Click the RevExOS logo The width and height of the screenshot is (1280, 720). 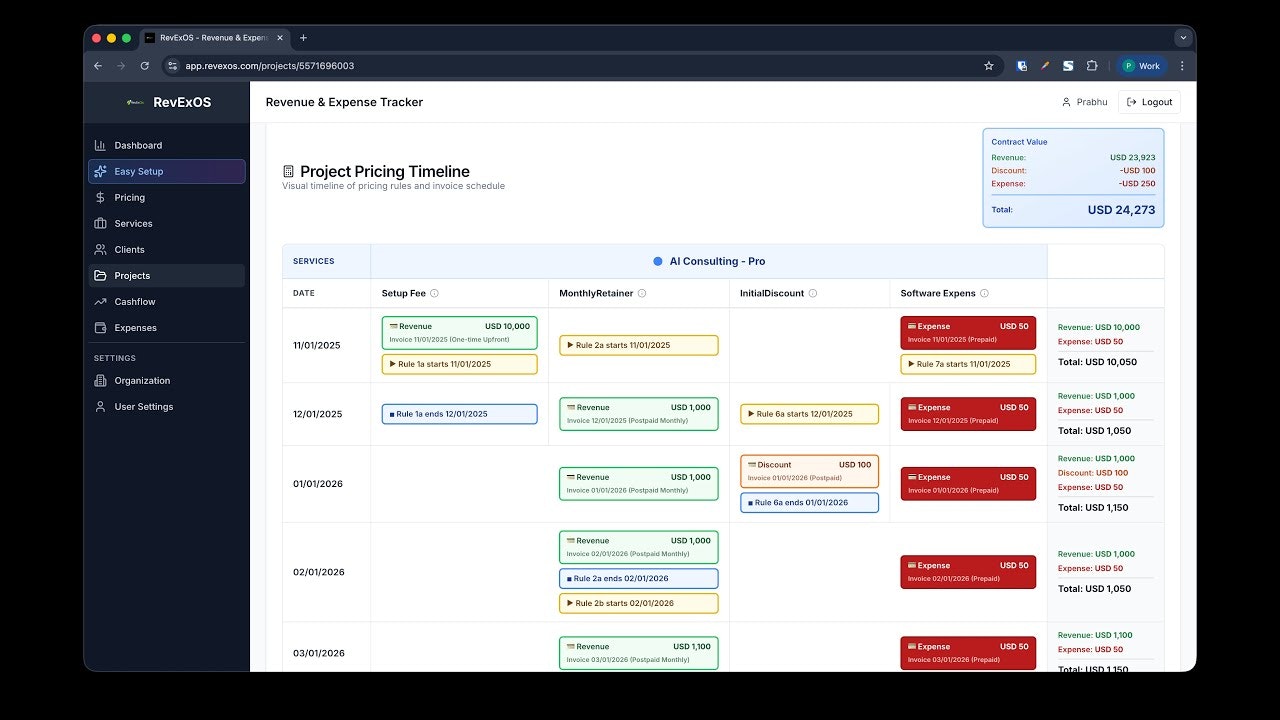(168, 102)
